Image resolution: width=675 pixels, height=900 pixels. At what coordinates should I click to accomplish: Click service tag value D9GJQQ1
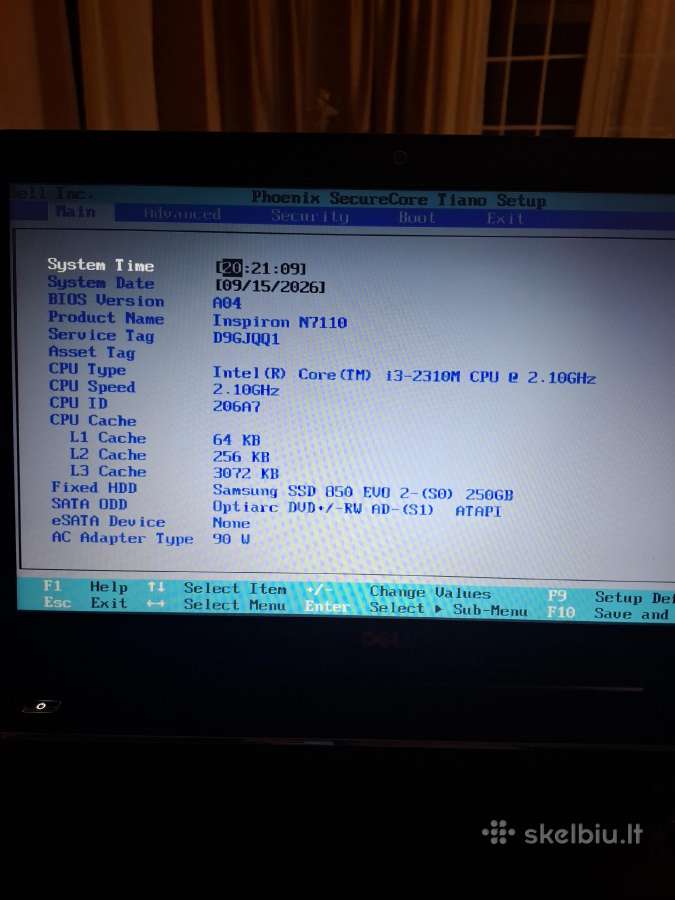click(246, 338)
